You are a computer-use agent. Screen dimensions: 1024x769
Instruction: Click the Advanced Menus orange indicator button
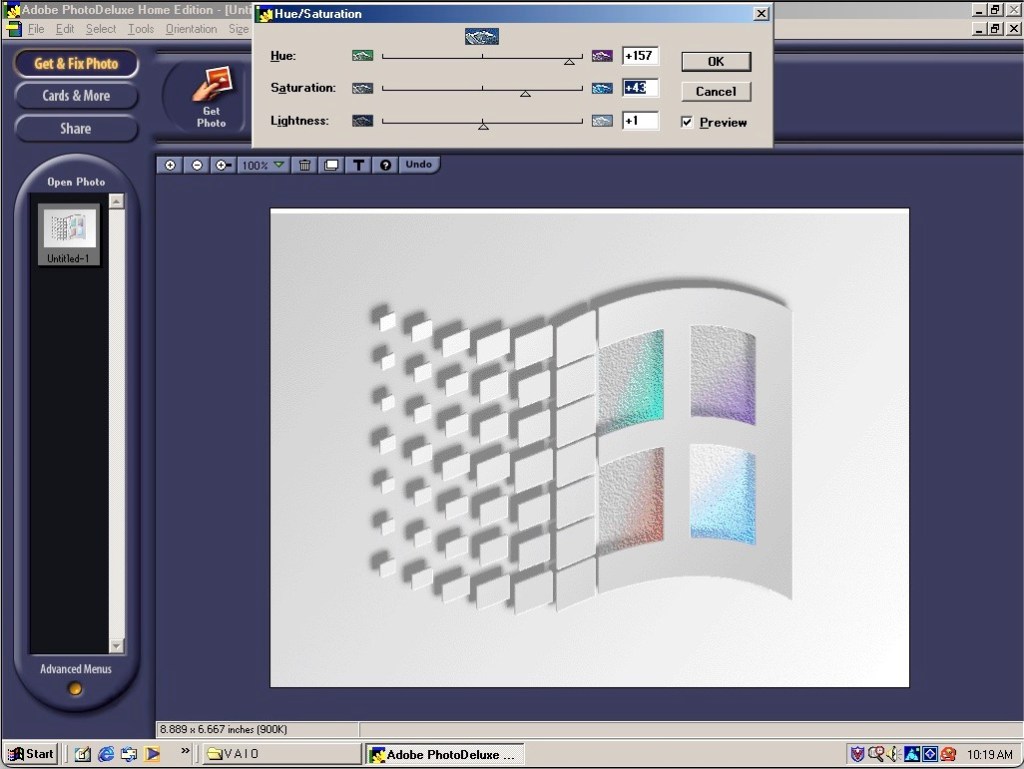coord(75,689)
